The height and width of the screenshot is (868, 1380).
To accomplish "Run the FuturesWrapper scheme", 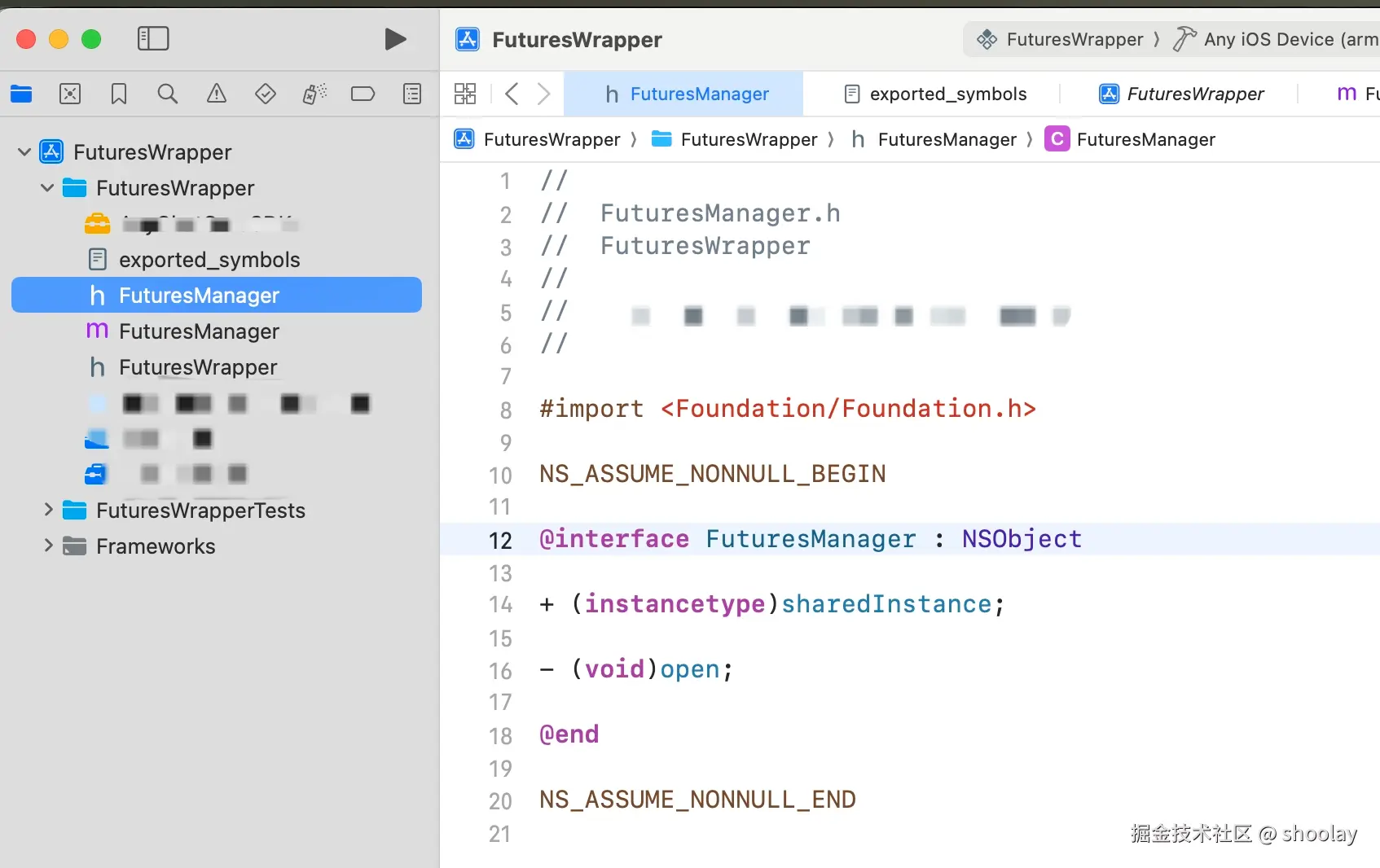I will coord(395,39).
